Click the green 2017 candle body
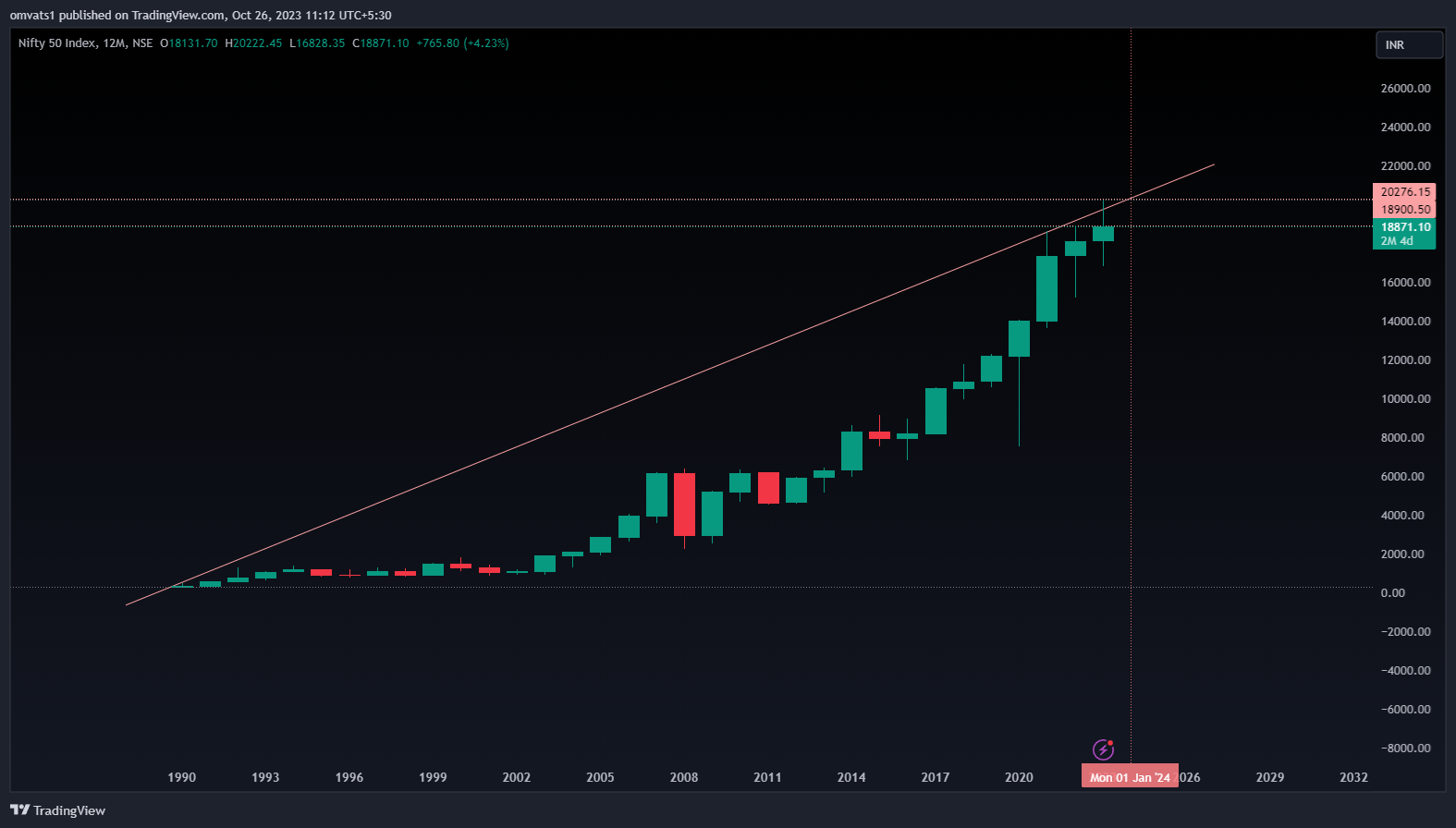The image size is (1456, 828). pyautogui.click(x=936, y=411)
